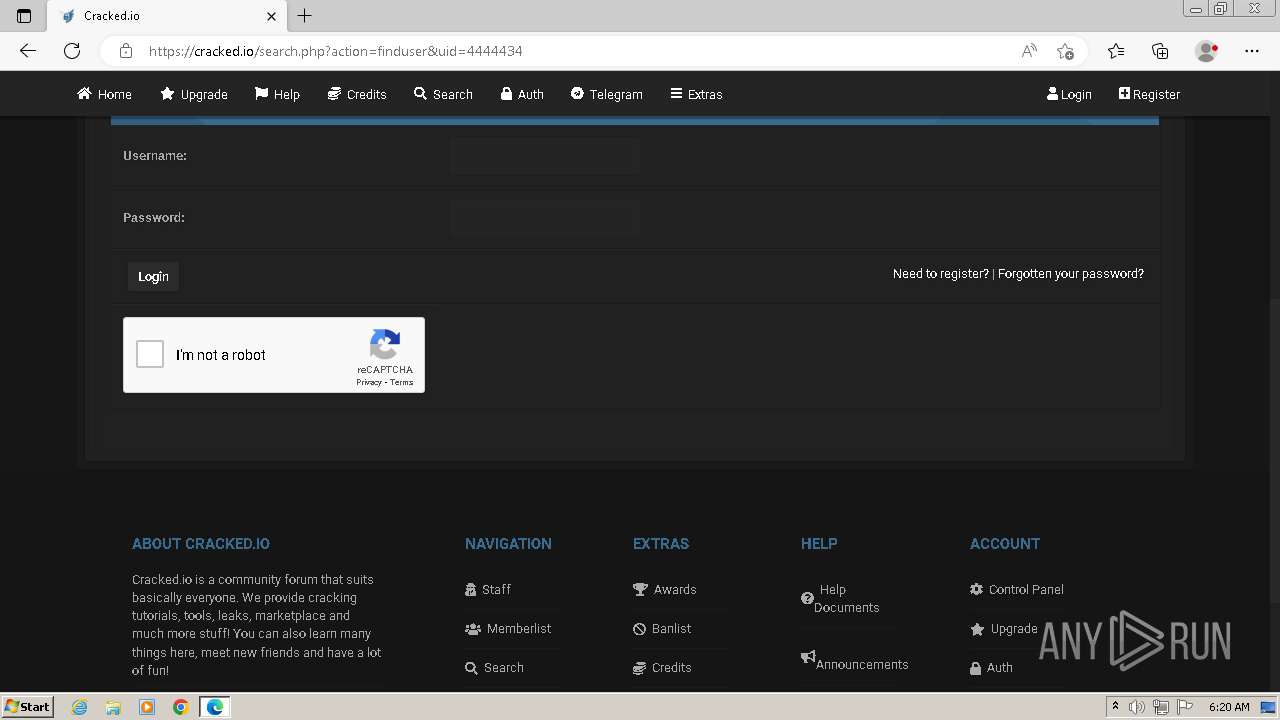Screen dimensions: 1280x720
Task: Open the reCAPTCHA Privacy link
Action: tap(369, 382)
